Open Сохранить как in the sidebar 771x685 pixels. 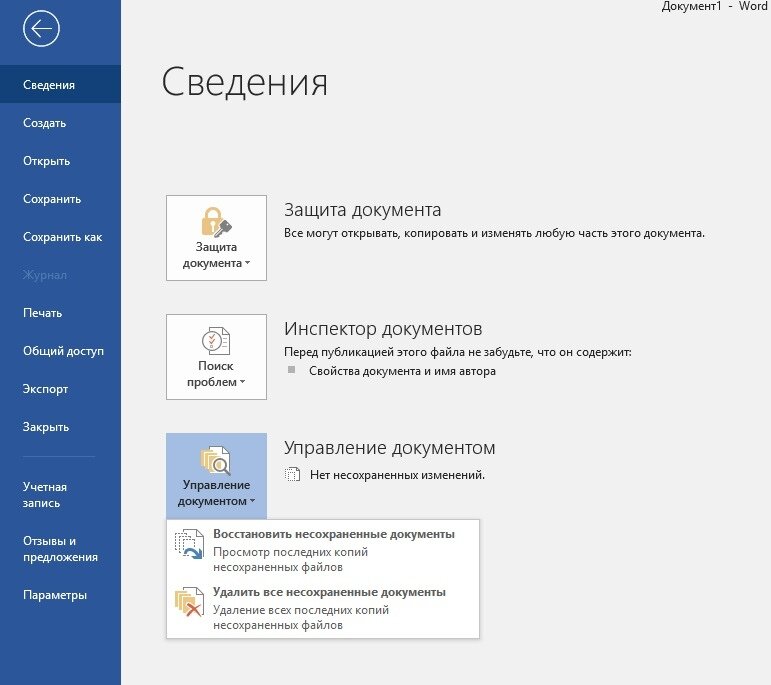tap(60, 237)
